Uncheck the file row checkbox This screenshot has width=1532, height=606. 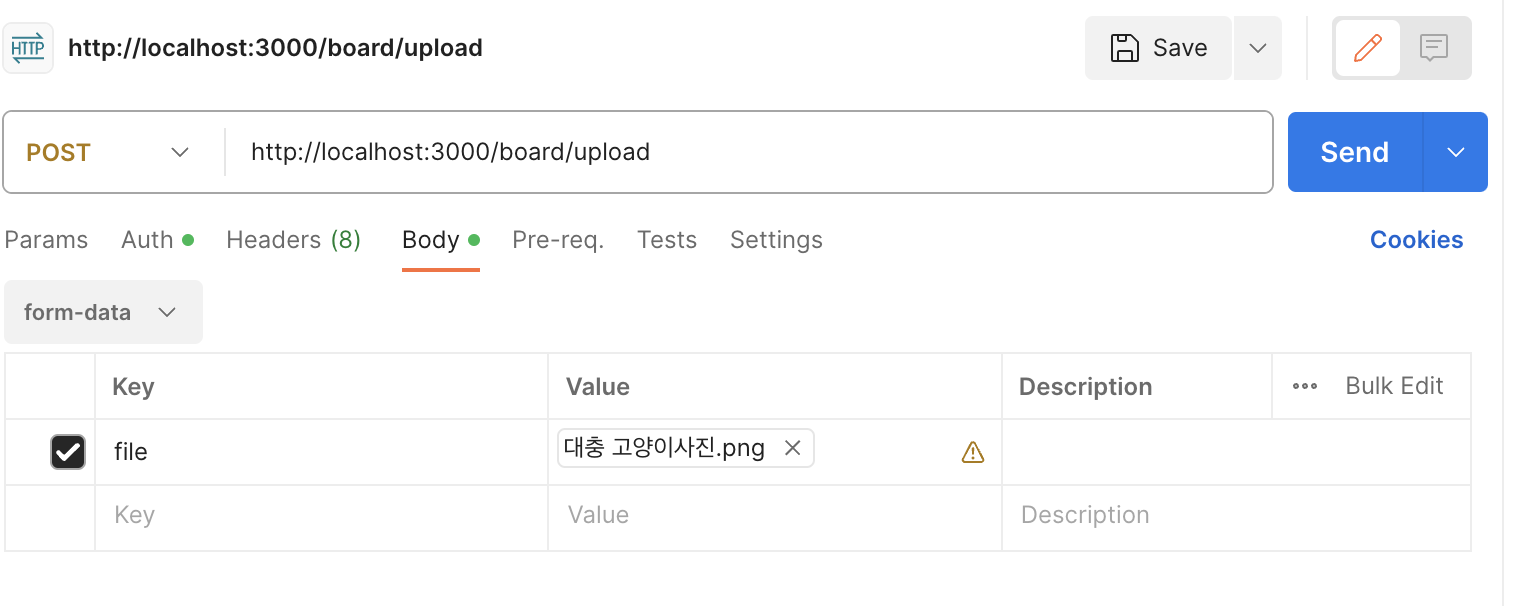68,452
